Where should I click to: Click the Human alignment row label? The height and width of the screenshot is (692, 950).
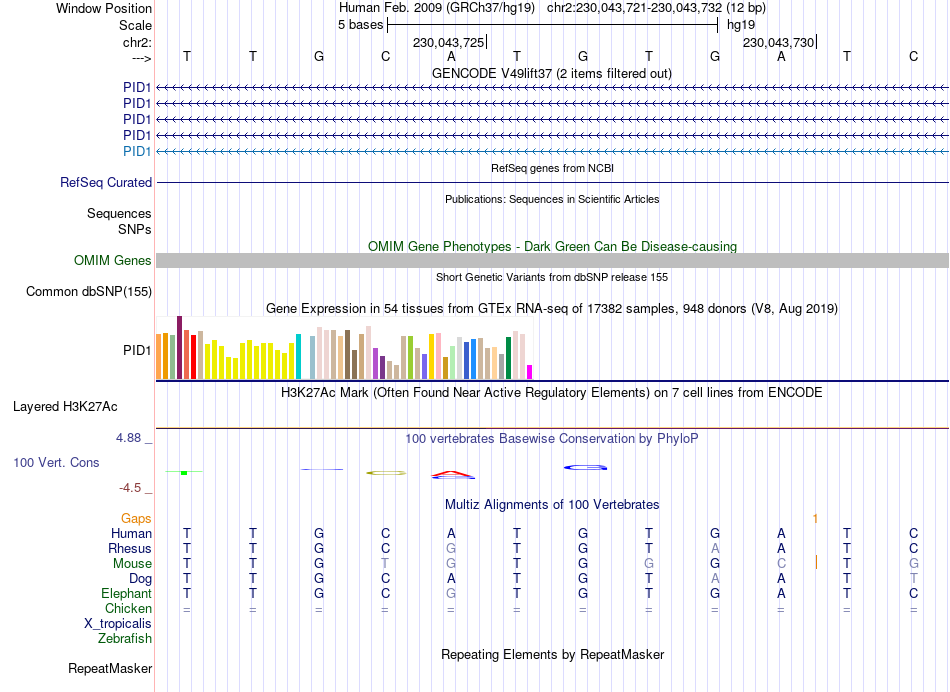(131, 533)
